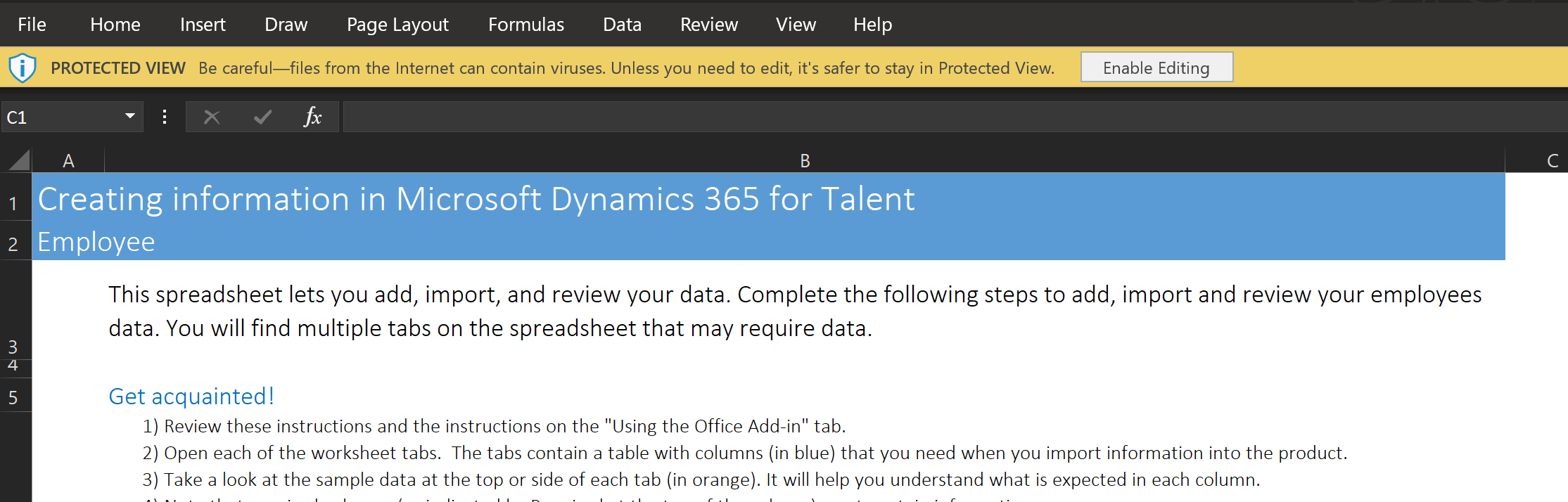The width and height of the screenshot is (1568, 502).
Task: Select column B header
Action: click(805, 161)
